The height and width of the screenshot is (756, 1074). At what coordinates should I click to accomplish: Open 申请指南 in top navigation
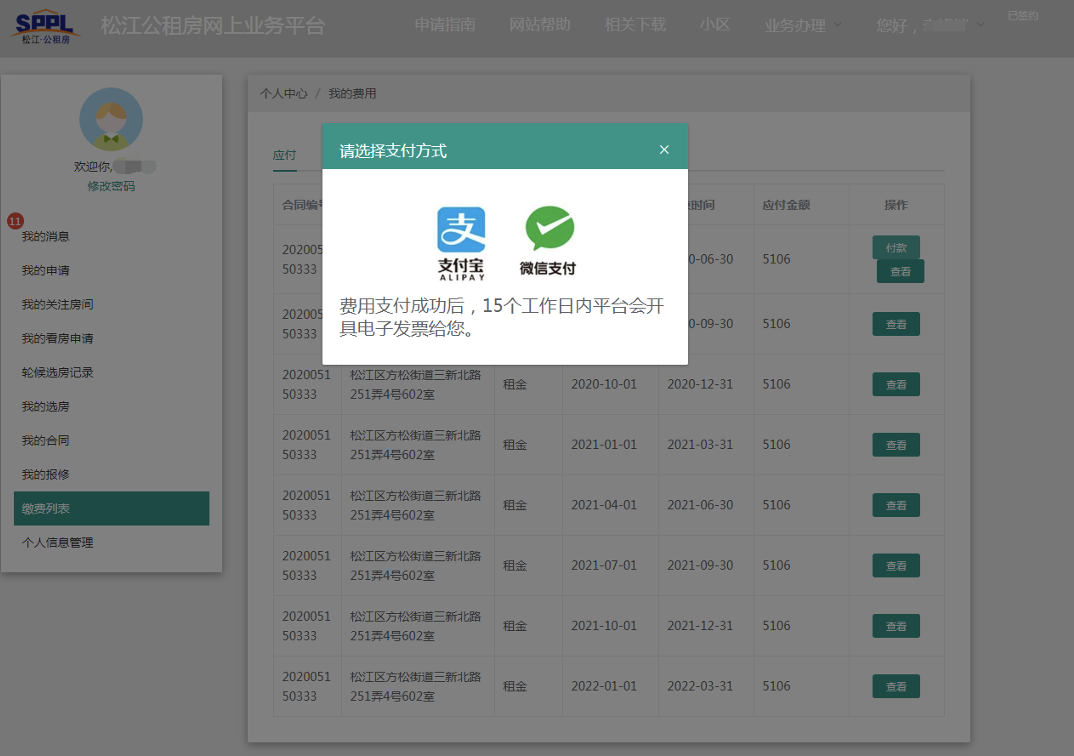[445, 24]
